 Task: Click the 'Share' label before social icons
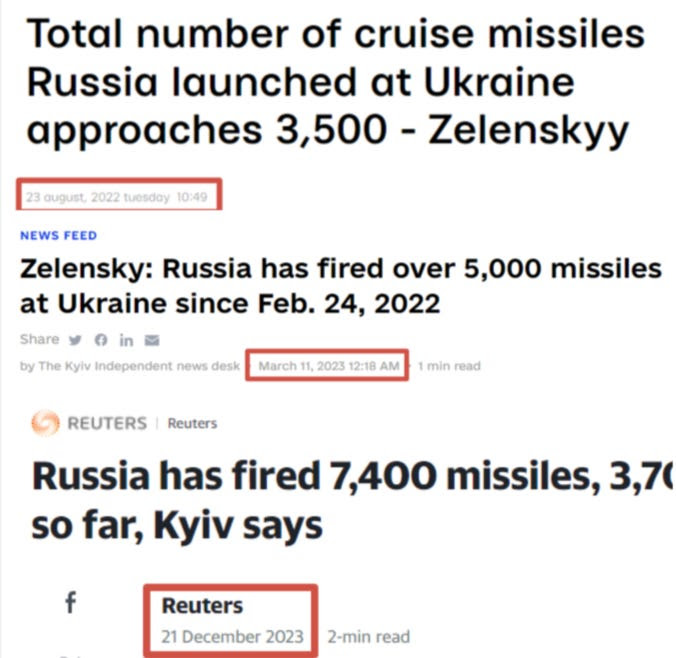pos(39,339)
